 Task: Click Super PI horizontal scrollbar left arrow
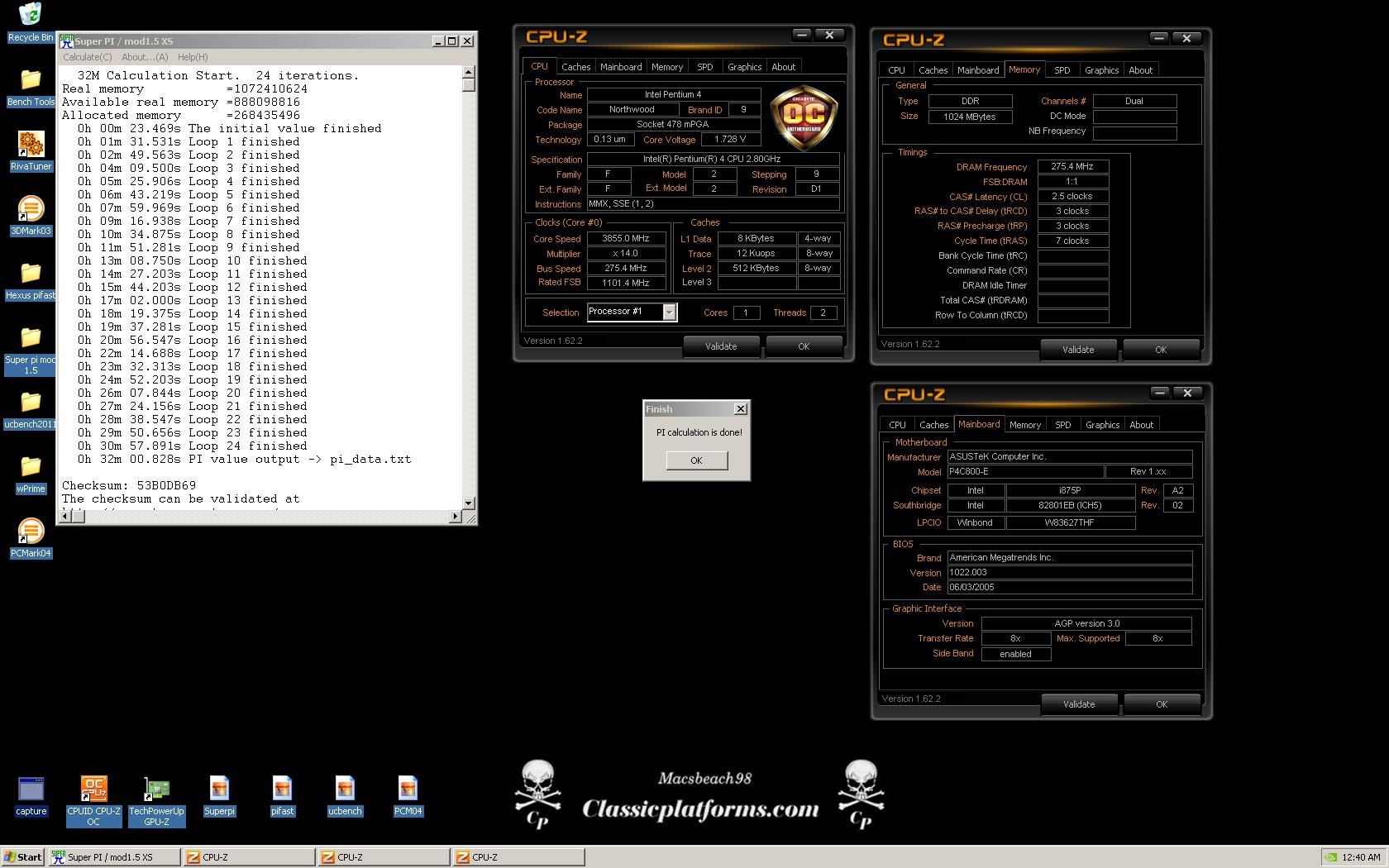(x=65, y=517)
